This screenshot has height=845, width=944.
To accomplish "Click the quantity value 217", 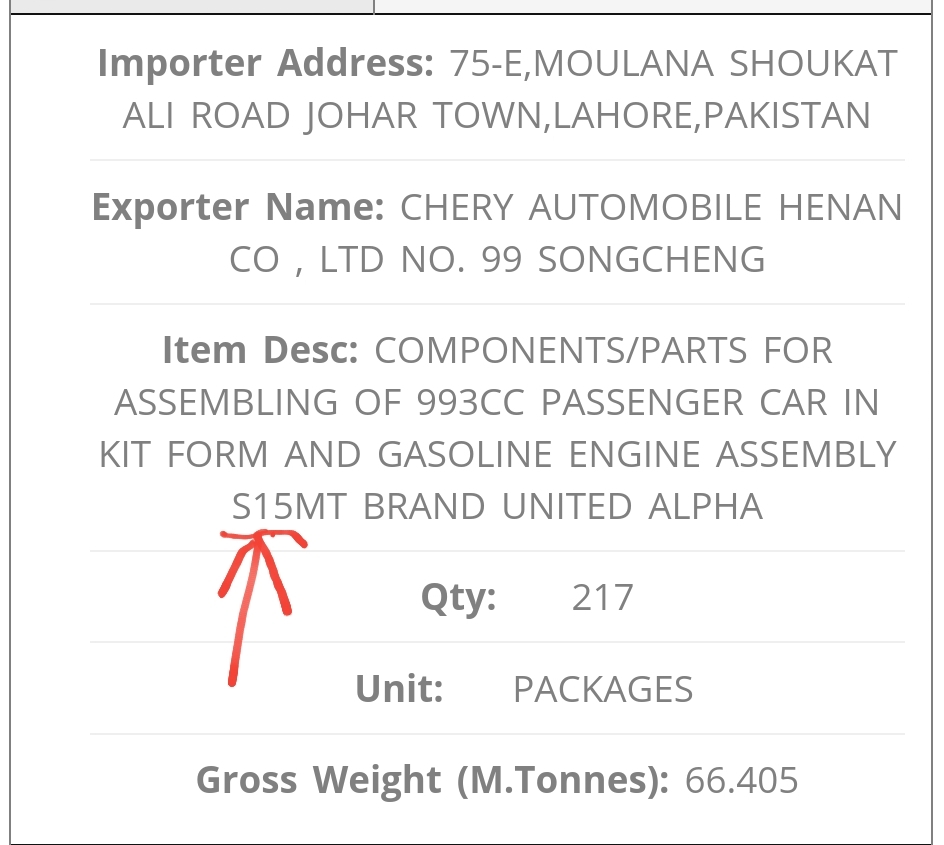I will [602, 598].
